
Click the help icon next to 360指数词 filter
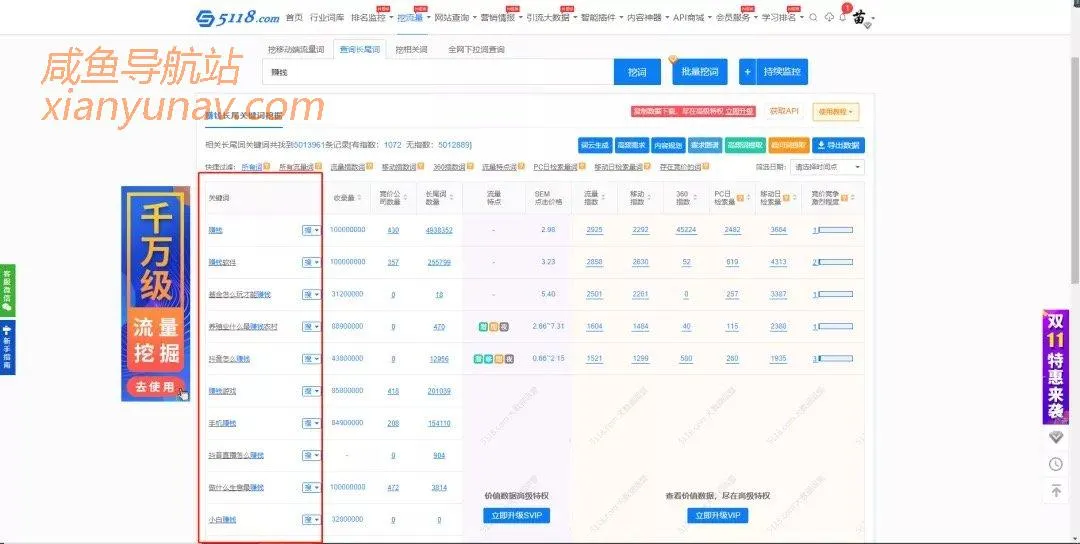(x=470, y=167)
